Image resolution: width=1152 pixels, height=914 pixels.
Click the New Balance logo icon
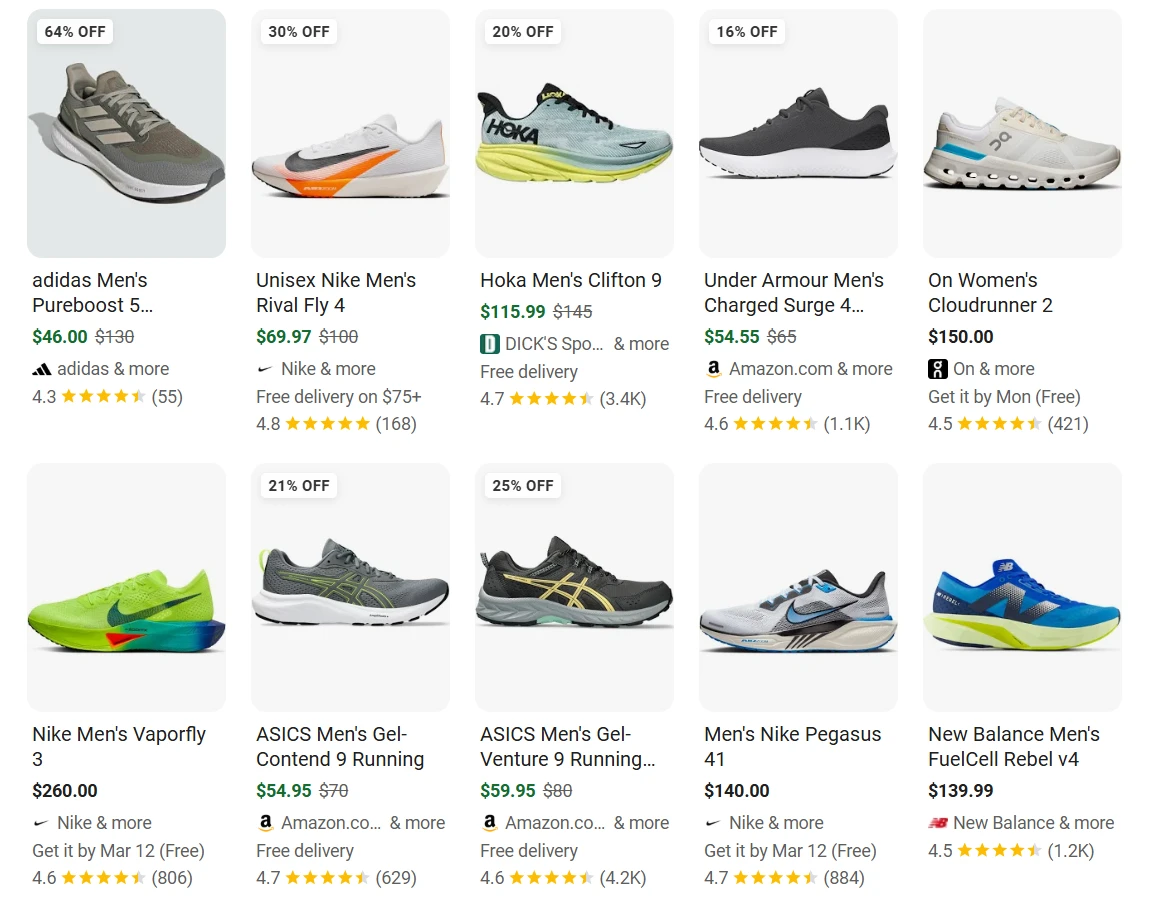point(937,823)
